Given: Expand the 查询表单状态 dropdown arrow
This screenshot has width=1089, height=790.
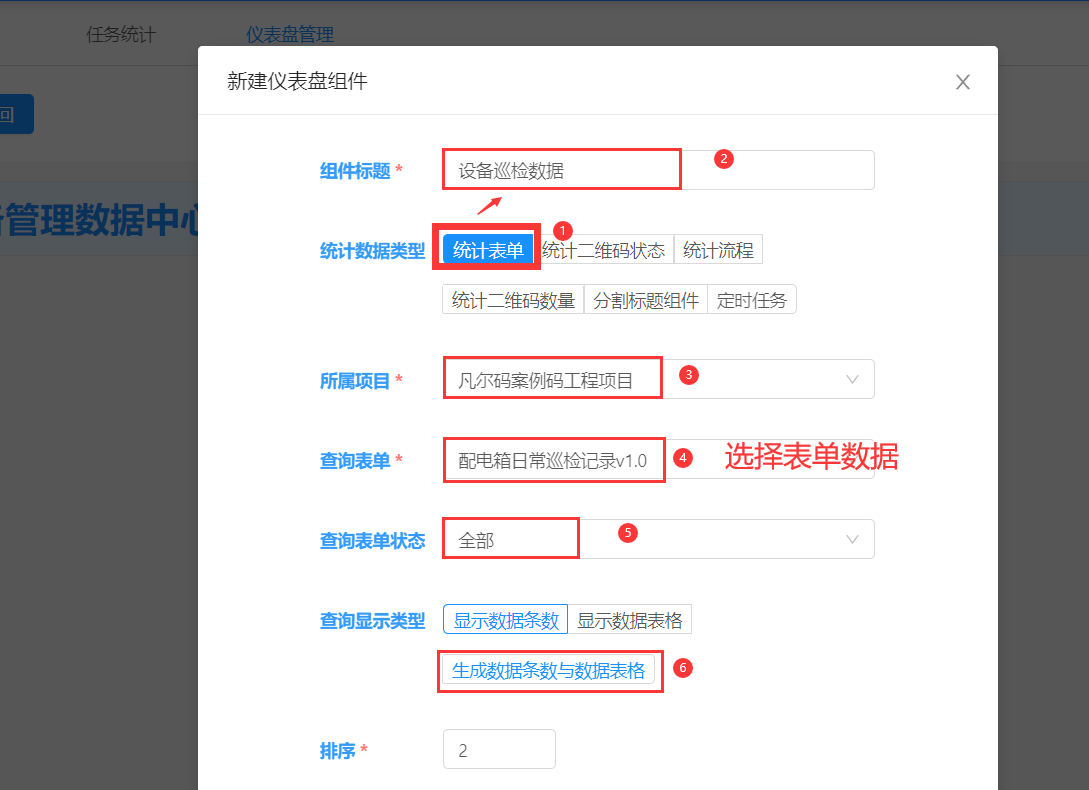Looking at the screenshot, I should coord(852,539).
